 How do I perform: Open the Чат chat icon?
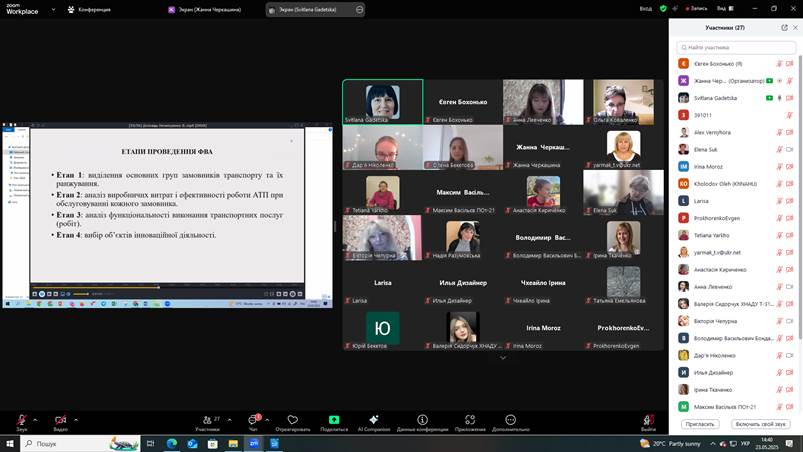(253, 421)
